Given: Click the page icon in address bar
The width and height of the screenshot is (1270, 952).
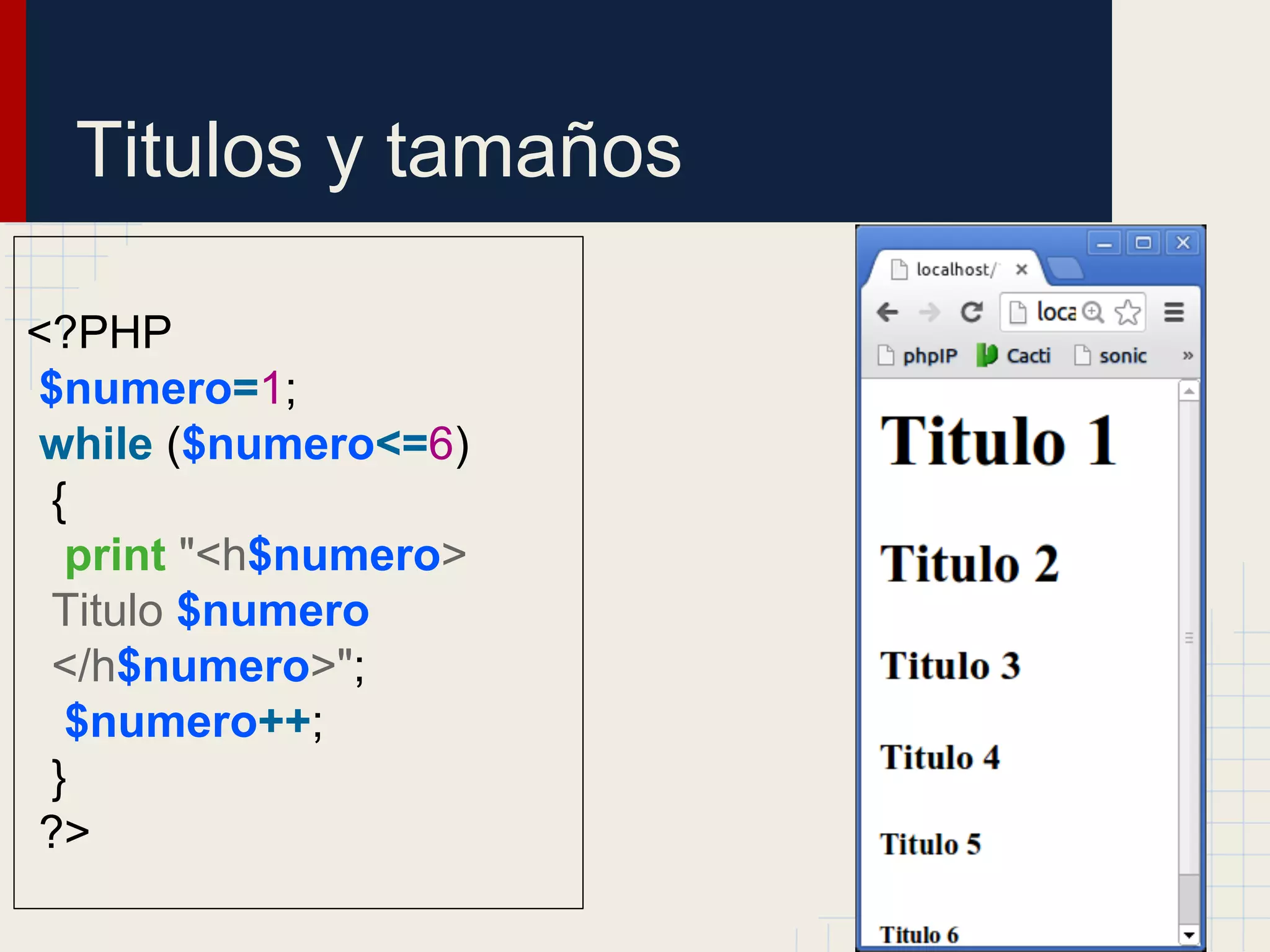Looking at the screenshot, I should [1018, 312].
